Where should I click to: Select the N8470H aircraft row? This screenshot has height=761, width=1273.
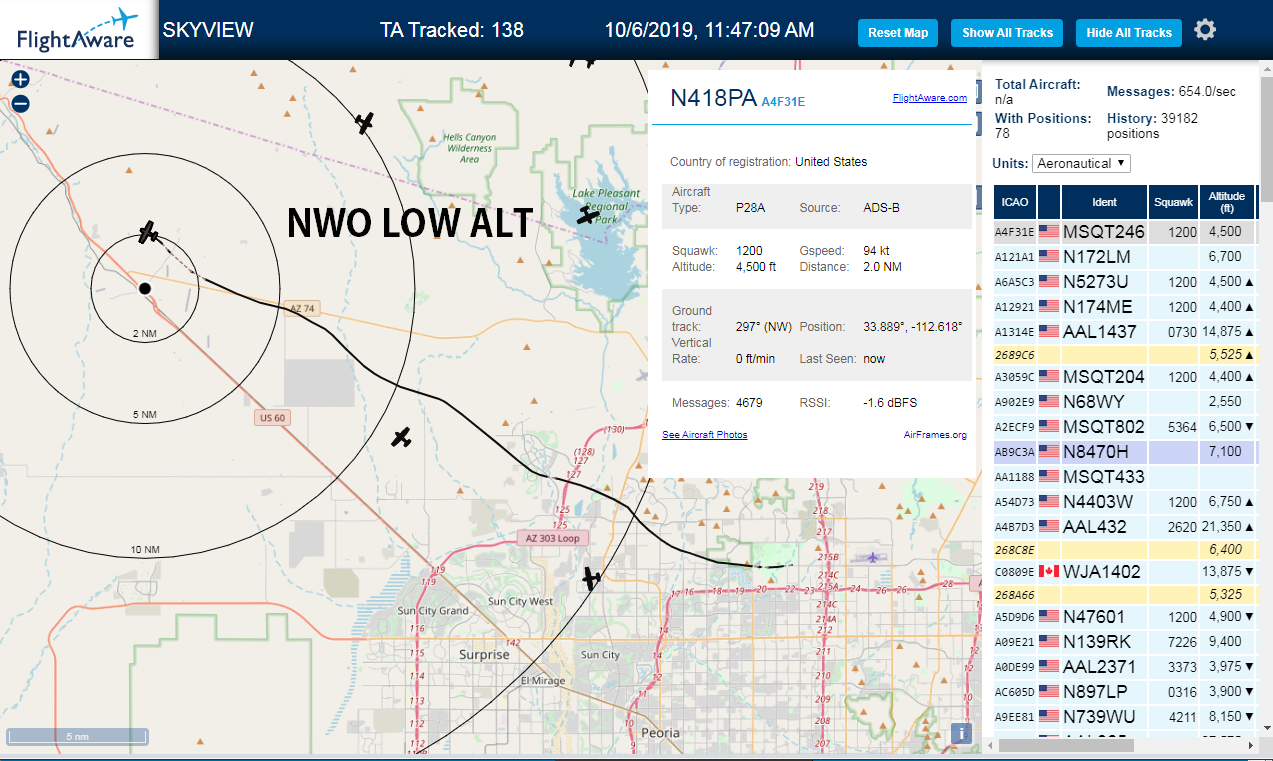[x=1125, y=452]
